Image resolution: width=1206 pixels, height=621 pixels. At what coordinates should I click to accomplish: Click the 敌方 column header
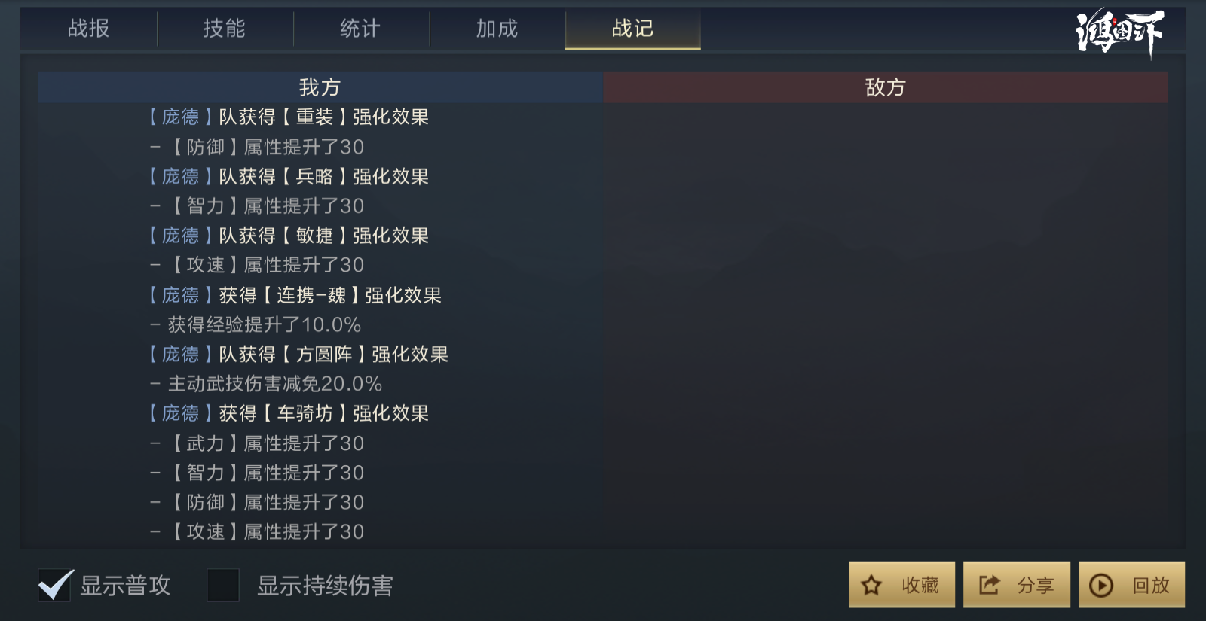(x=885, y=87)
